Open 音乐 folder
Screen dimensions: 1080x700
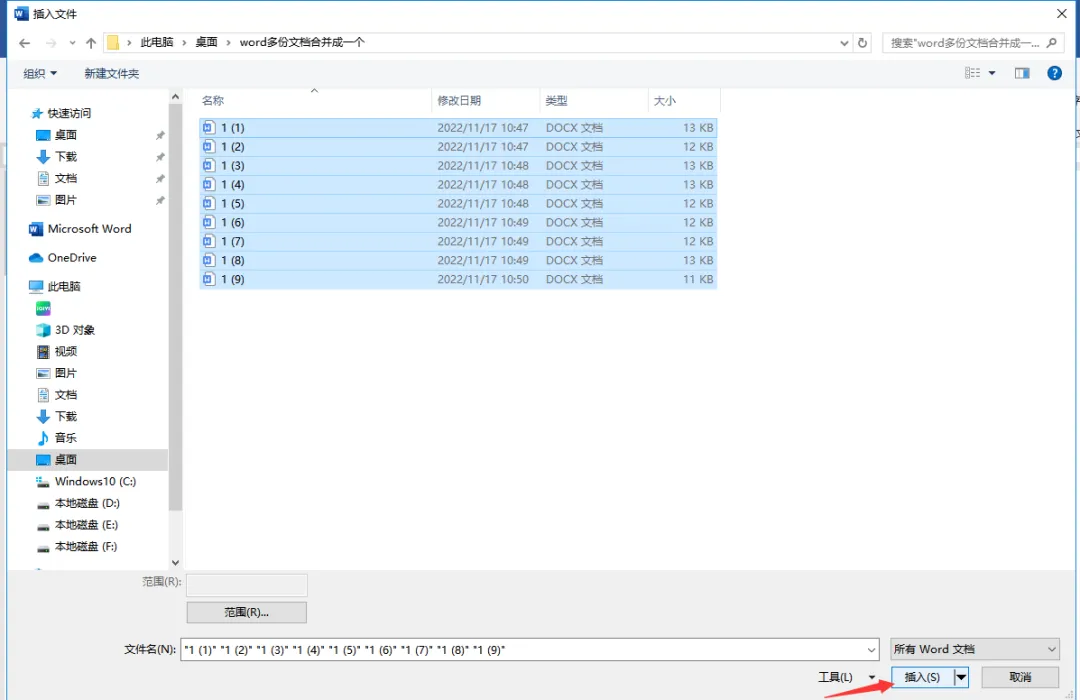click(65, 438)
